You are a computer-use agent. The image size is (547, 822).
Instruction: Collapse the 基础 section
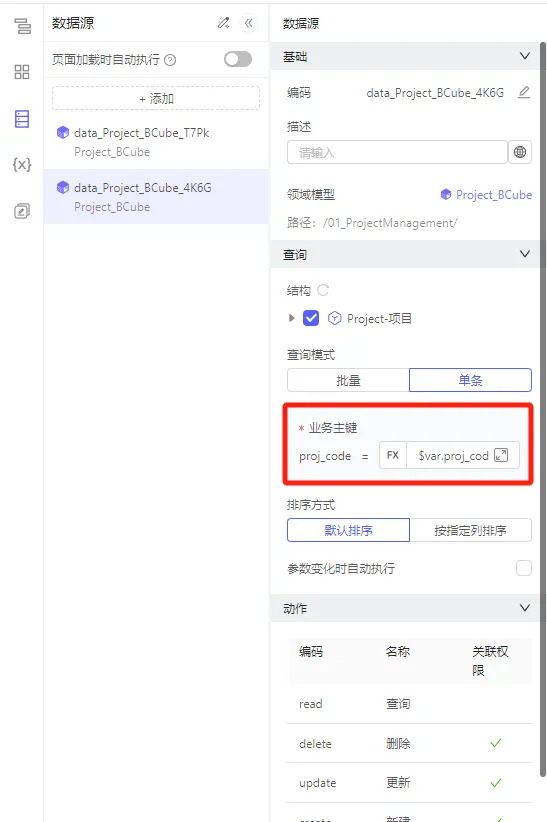(524, 56)
